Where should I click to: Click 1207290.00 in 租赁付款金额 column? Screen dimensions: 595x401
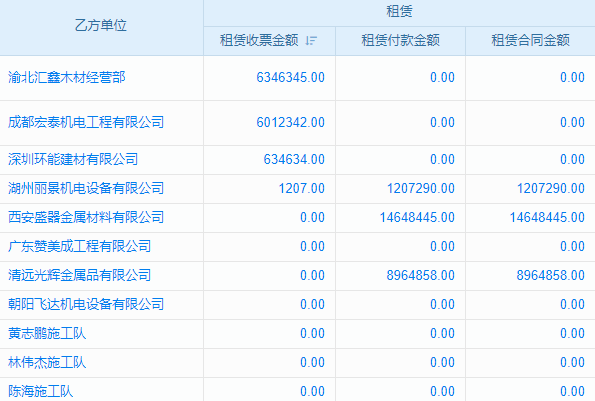click(x=421, y=188)
